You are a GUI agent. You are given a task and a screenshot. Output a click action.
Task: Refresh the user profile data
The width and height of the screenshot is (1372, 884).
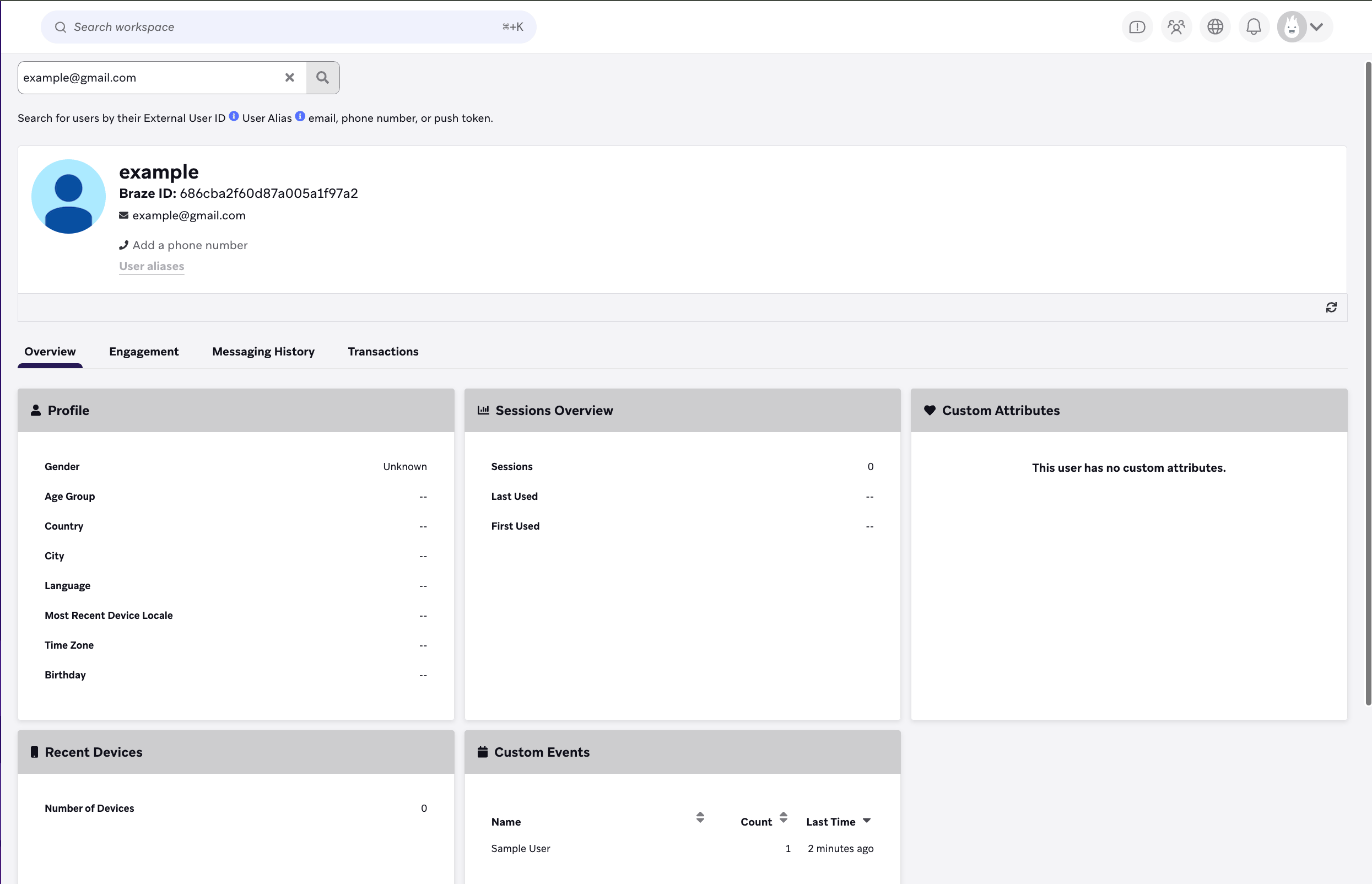click(x=1331, y=308)
